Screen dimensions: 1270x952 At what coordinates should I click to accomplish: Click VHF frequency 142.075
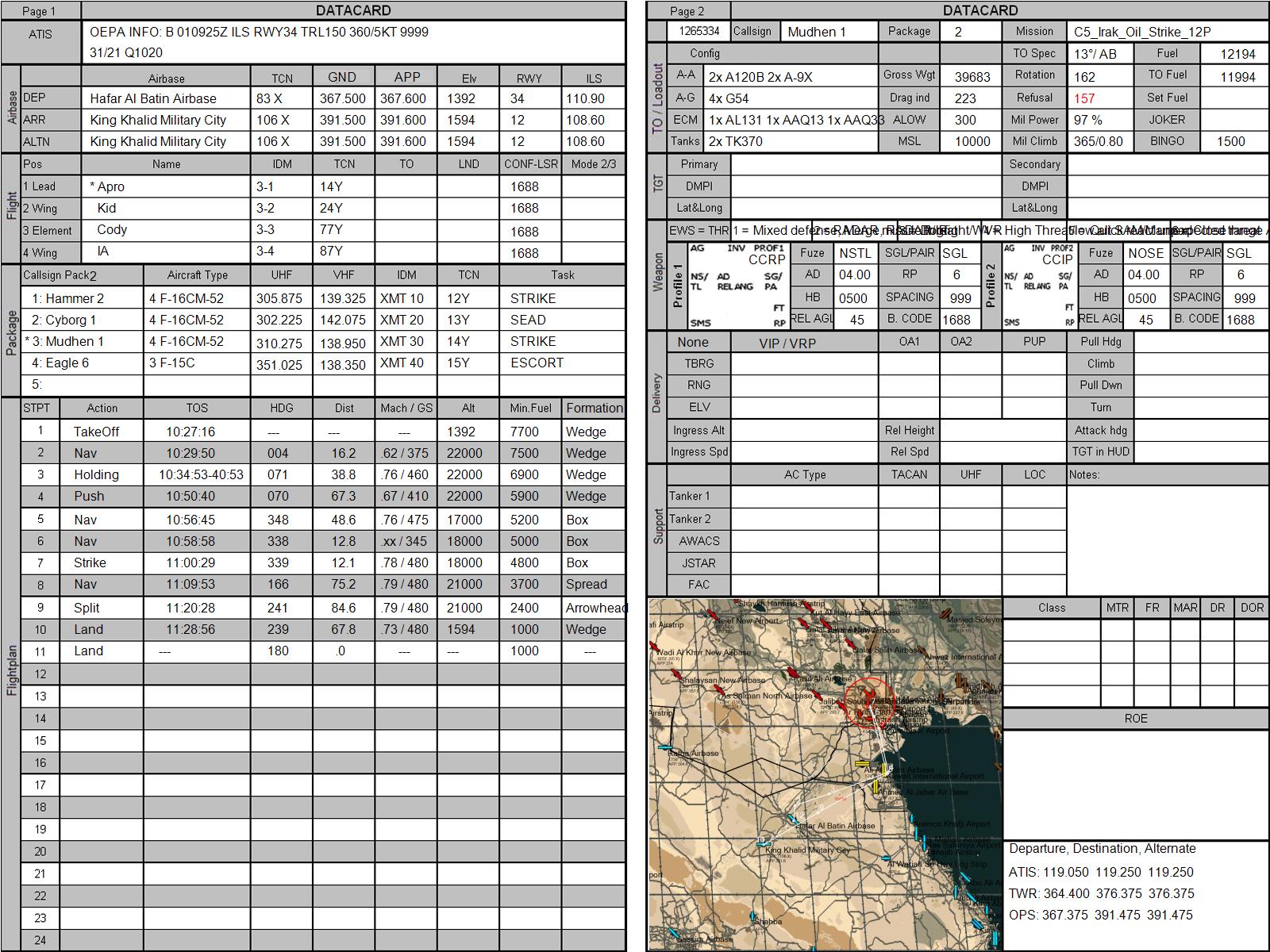(342, 321)
